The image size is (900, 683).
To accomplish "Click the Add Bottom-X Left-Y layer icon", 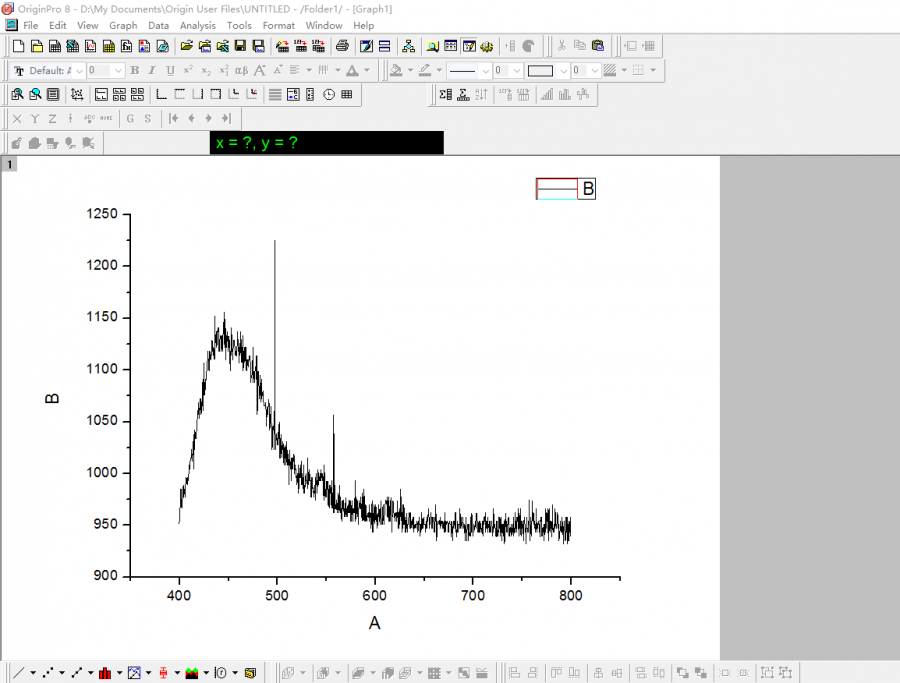I will 161,94.
